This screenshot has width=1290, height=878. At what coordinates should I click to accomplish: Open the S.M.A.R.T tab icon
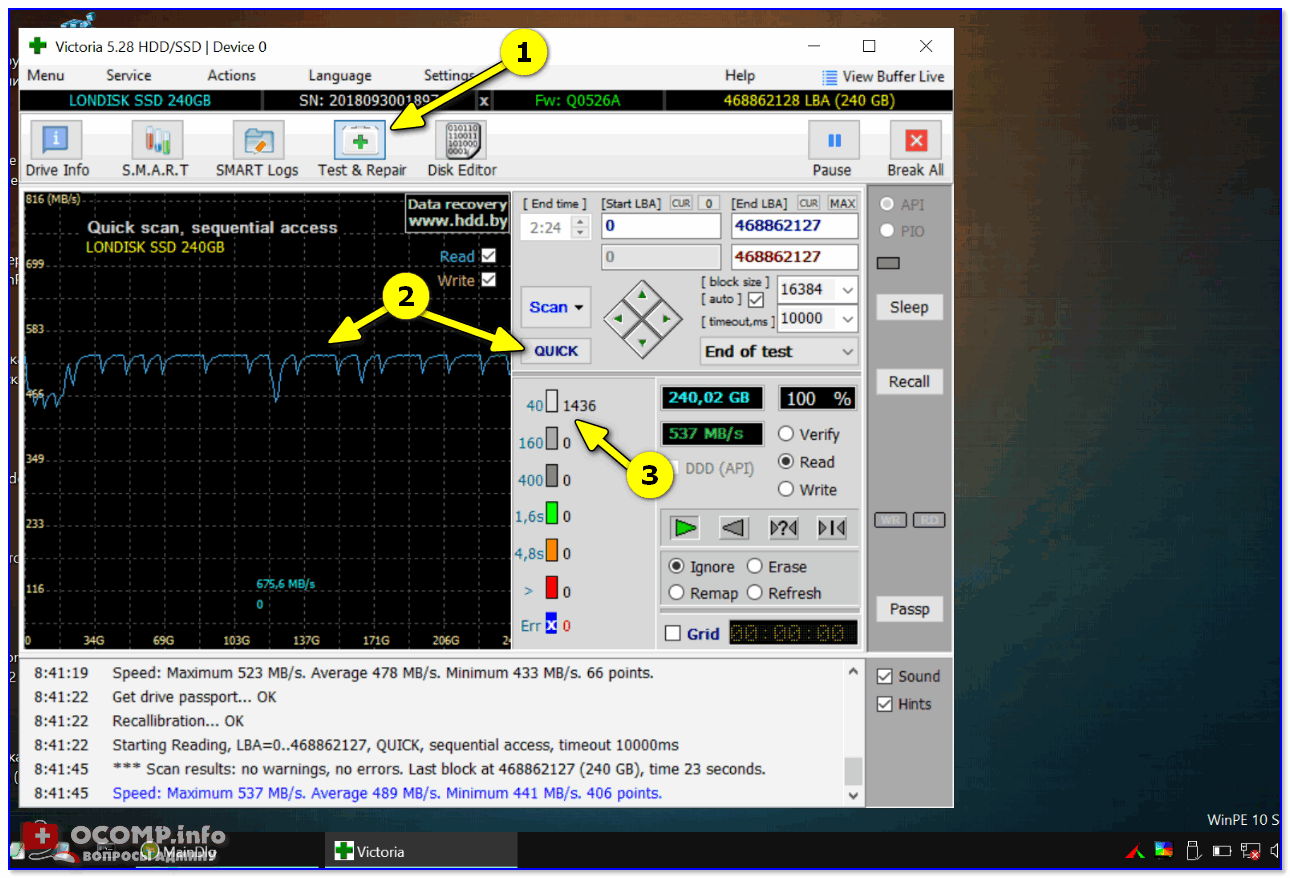click(156, 141)
